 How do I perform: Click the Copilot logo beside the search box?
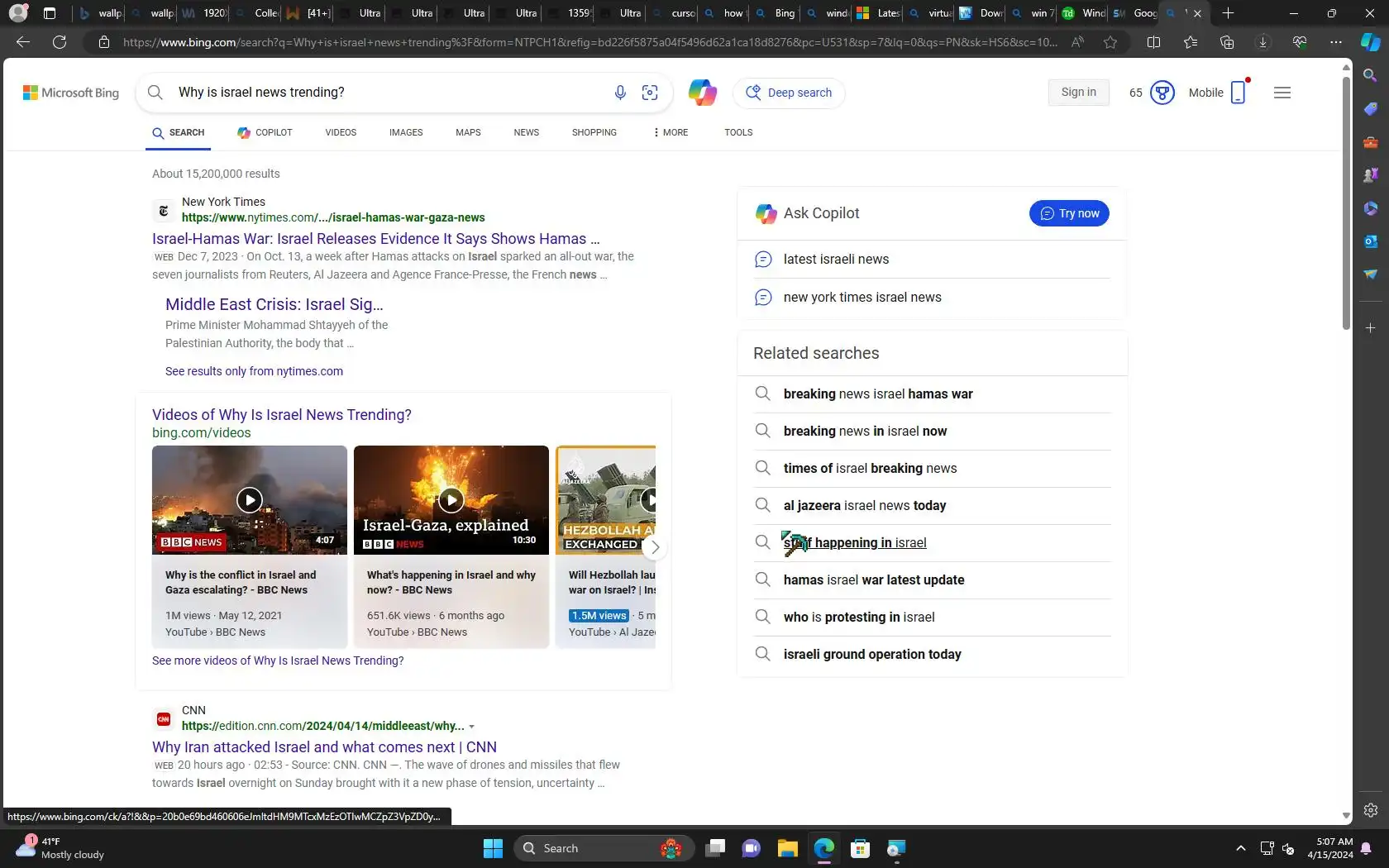tap(702, 93)
